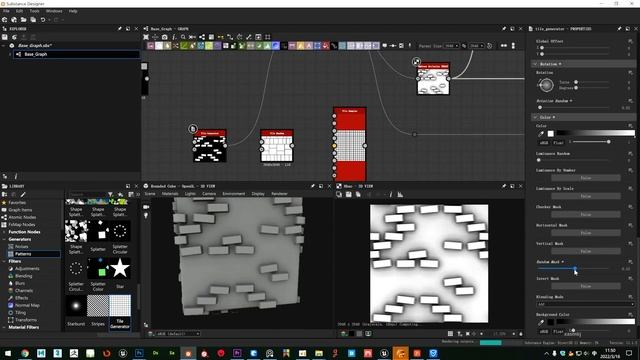Open the Tools menu

click(34, 11)
